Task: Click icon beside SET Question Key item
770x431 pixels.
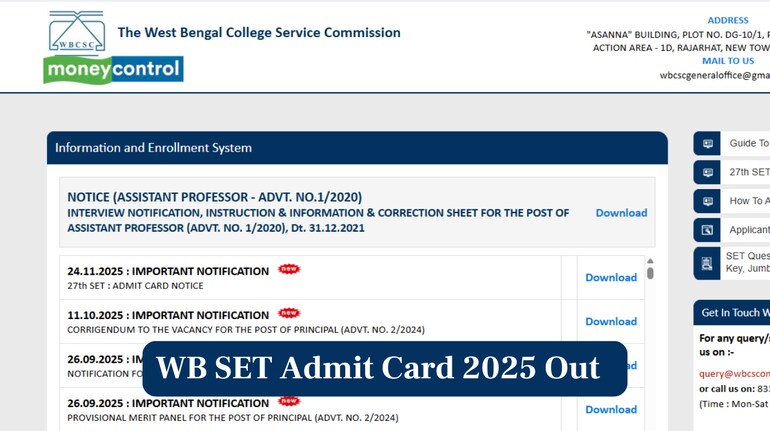Action: (707, 263)
